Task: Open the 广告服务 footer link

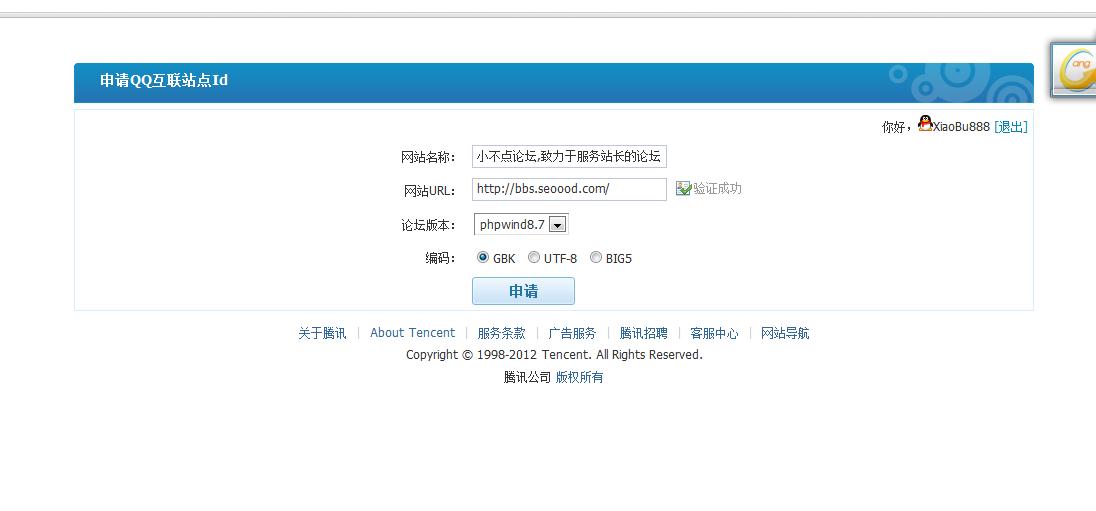Action: (572, 333)
